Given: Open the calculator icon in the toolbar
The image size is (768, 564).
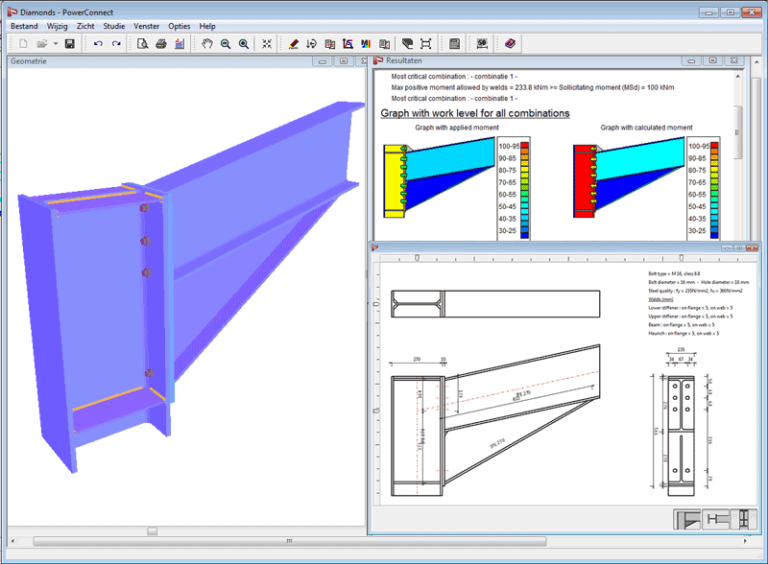Looking at the screenshot, I should coord(454,44).
